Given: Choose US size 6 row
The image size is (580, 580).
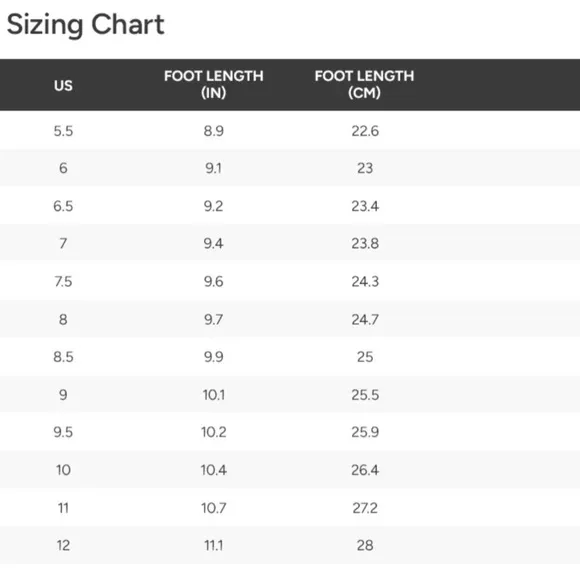Looking at the screenshot, I should pos(290,168).
